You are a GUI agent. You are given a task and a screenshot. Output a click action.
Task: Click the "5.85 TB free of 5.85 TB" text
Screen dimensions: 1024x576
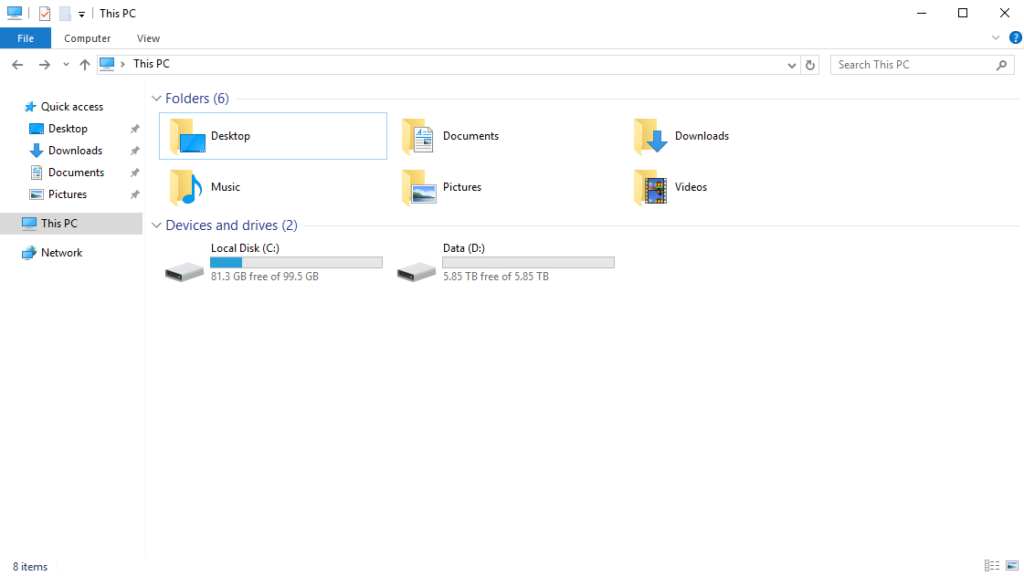click(x=496, y=276)
